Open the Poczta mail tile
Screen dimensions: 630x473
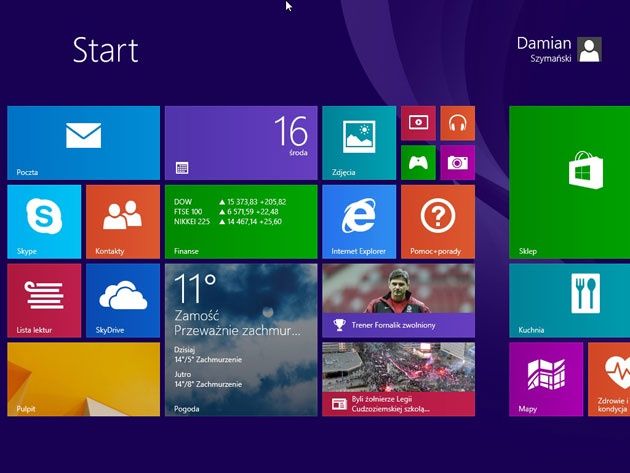[84, 143]
